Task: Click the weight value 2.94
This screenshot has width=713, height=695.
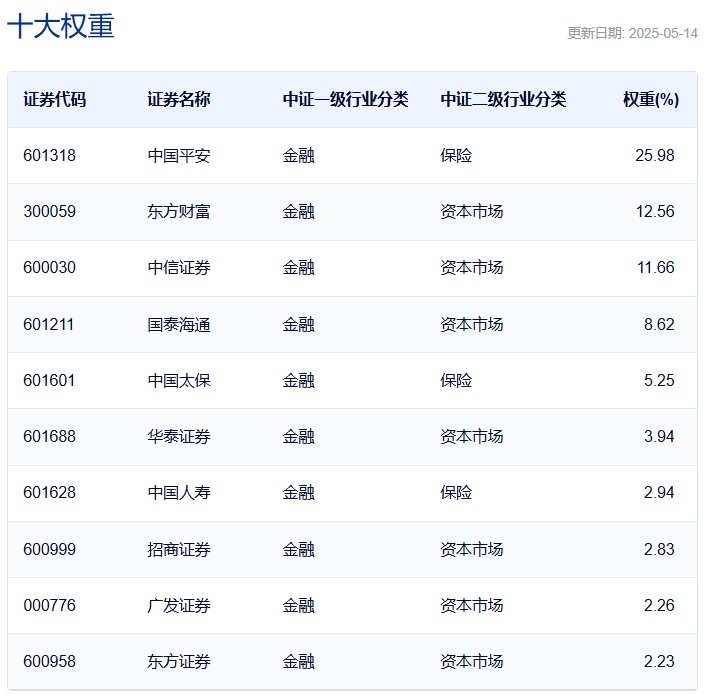Action: [659, 493]
